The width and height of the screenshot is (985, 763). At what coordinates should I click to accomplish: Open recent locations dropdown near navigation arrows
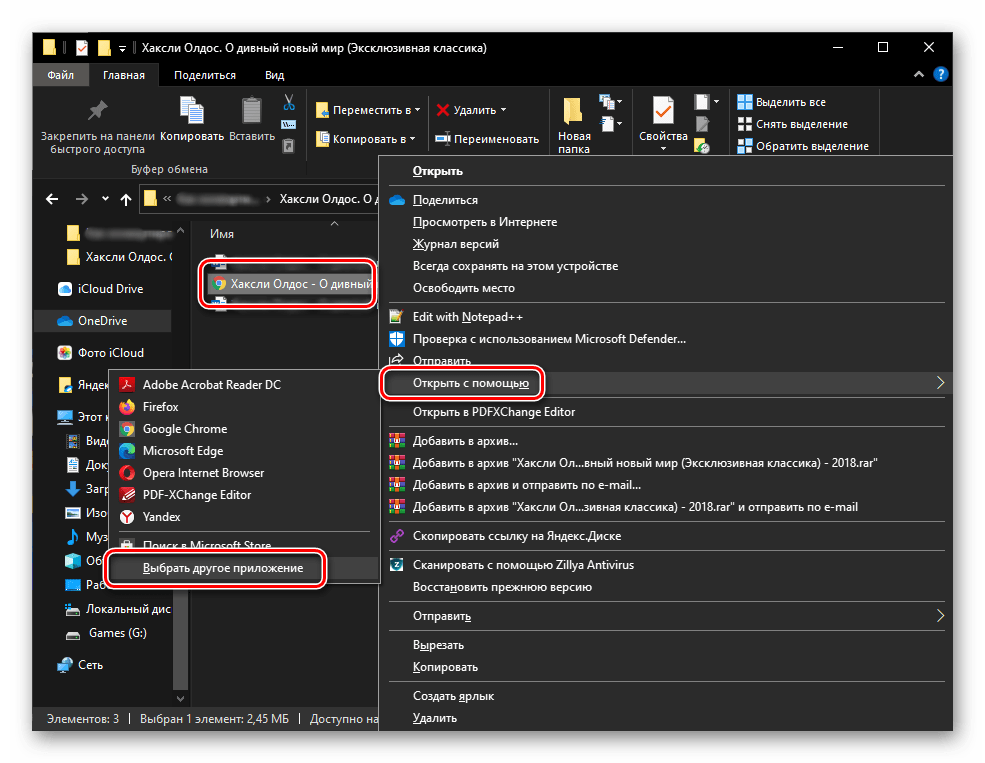pyautogui.click(x=105, y=199)
